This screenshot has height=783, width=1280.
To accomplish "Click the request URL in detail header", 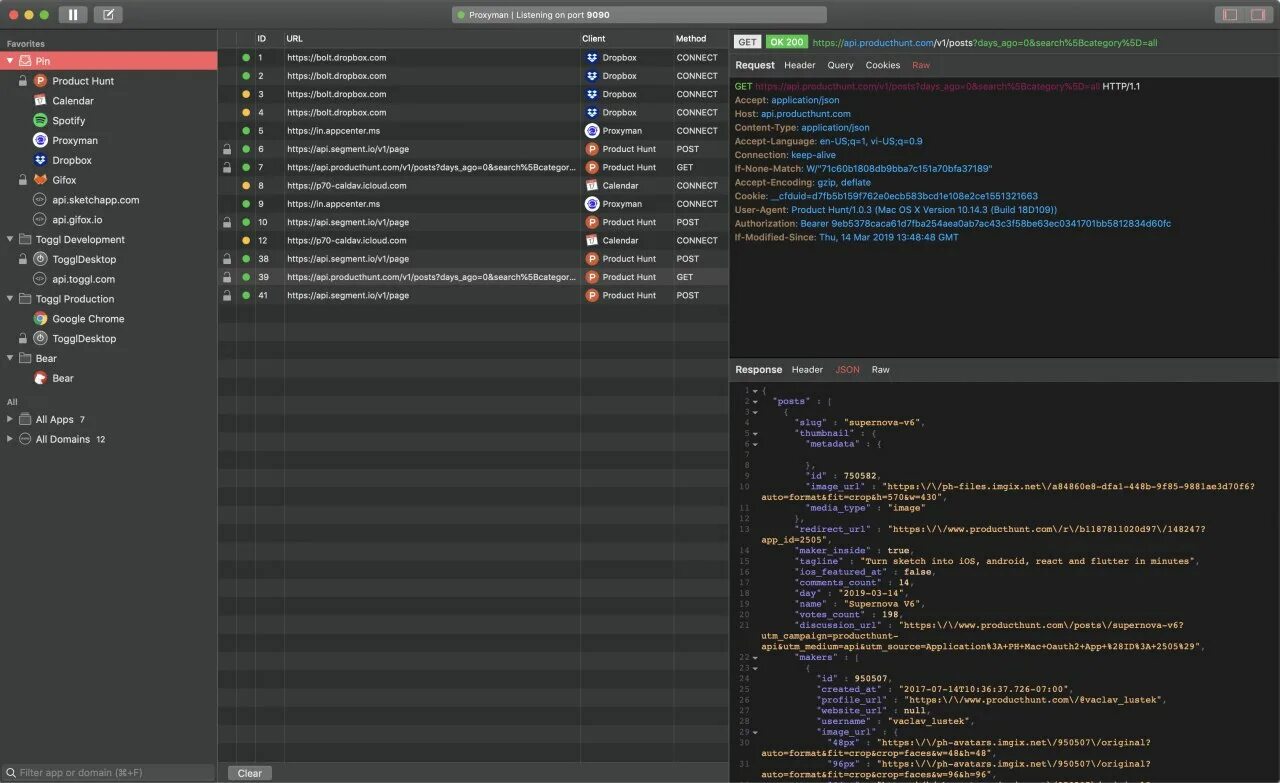I will click(985, 43).
